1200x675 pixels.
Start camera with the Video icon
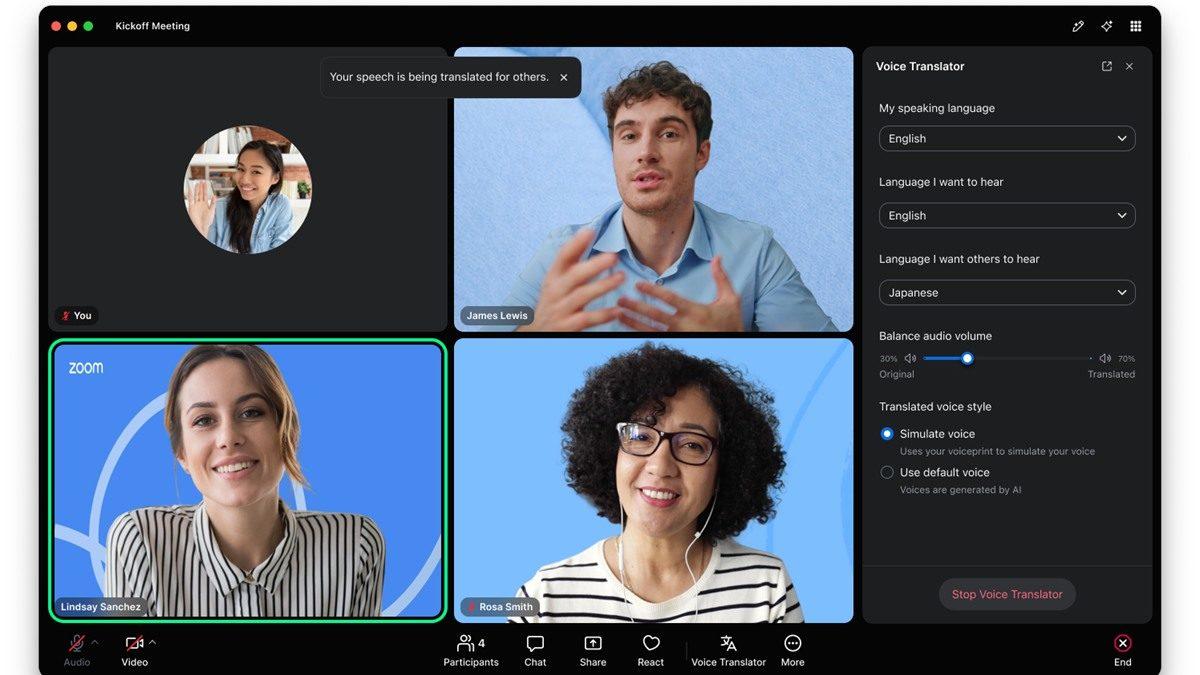(x=134, y=643)
